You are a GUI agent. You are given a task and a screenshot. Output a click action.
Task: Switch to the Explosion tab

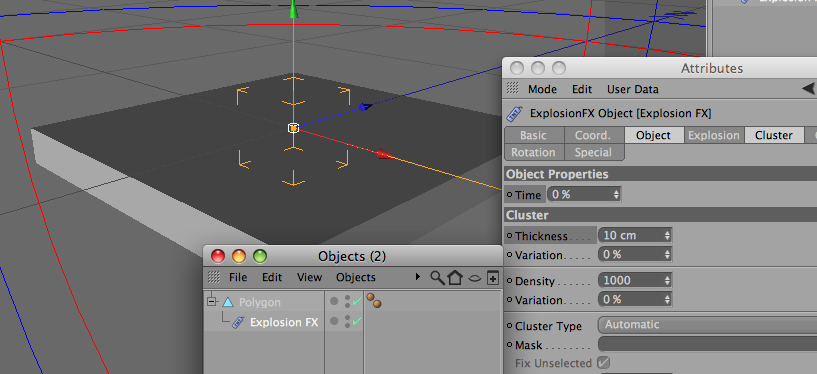point(714,135)
